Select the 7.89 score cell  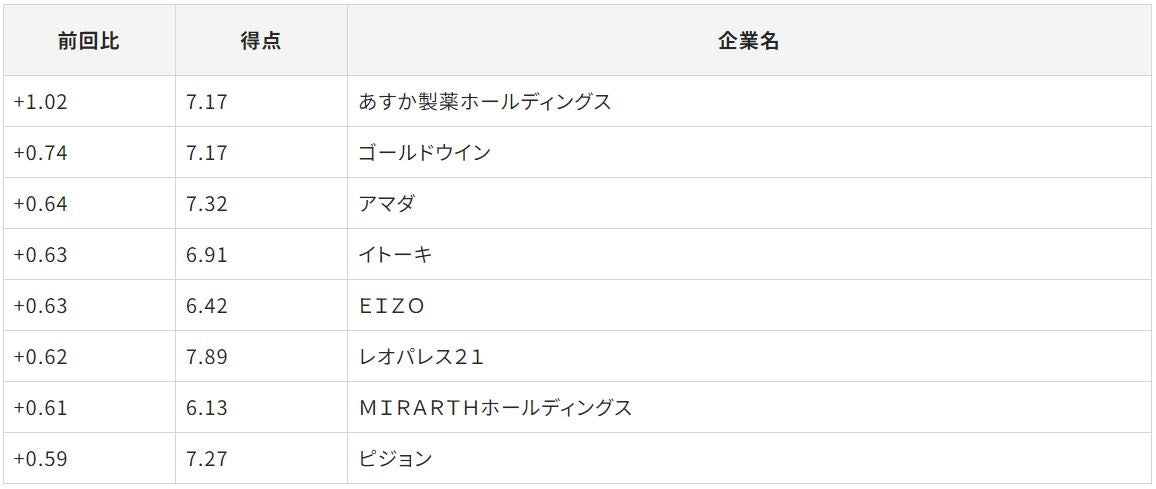tap(261, 356)
